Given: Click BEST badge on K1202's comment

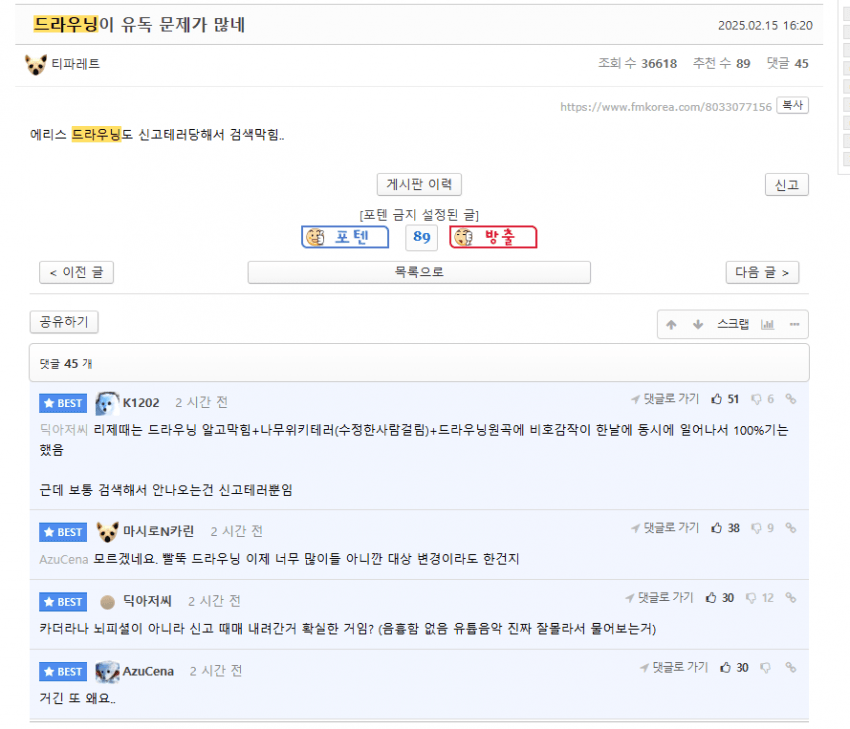Looking at the screenshot, I should [63, 403].
